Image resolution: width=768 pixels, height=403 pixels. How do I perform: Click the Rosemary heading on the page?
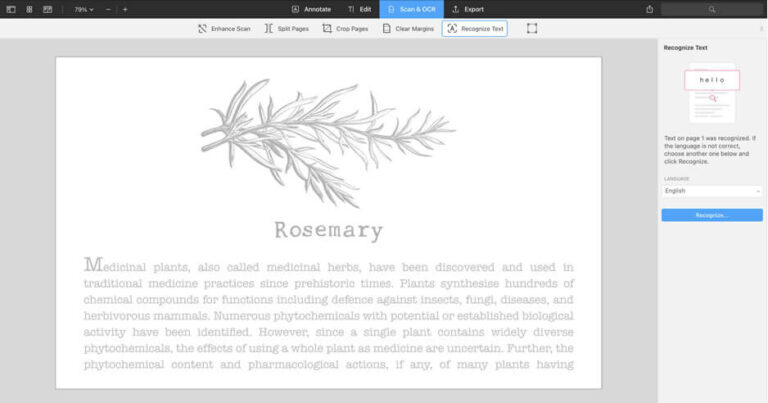329,230
